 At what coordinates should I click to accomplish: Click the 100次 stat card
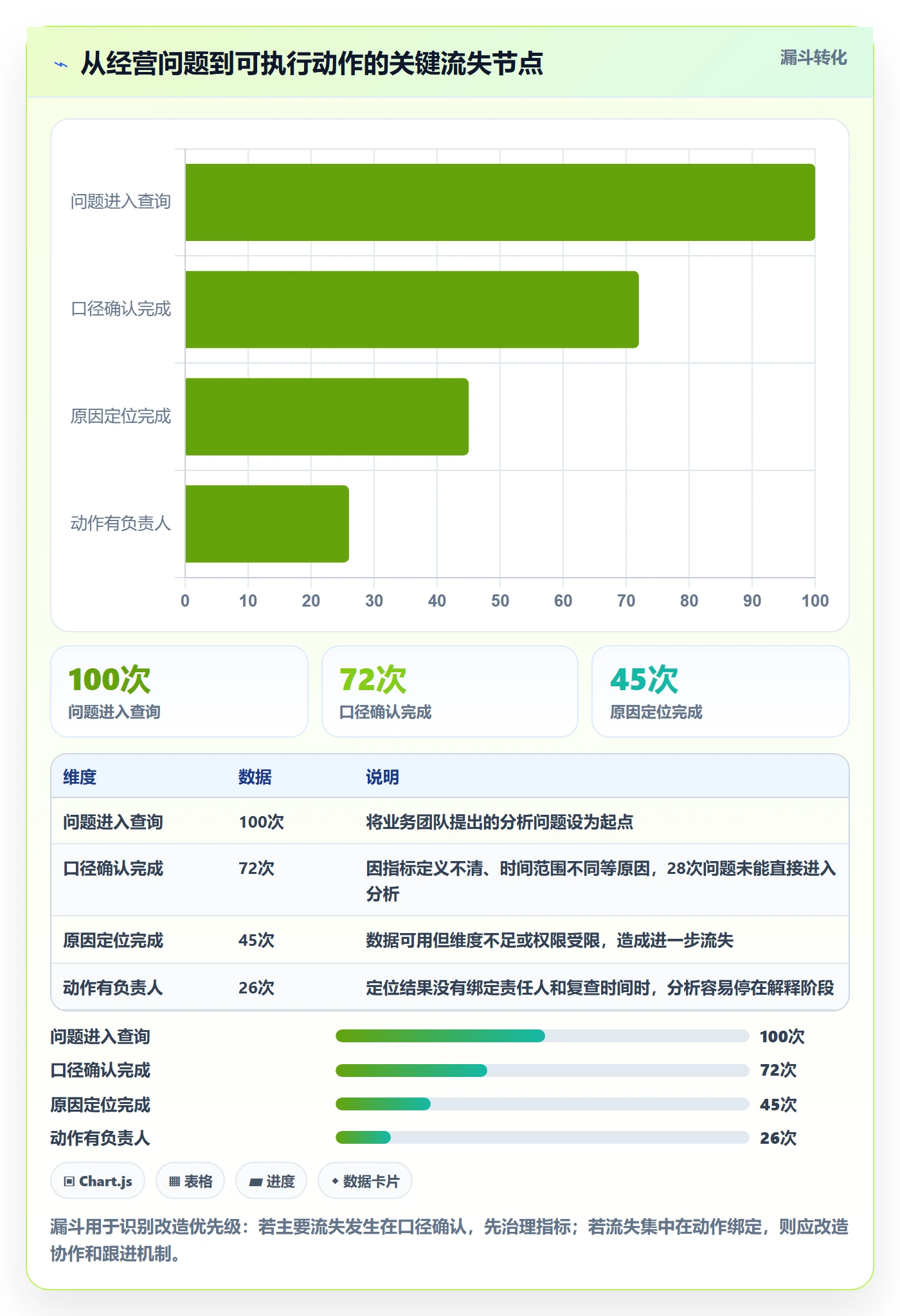(x=179, y=691)
